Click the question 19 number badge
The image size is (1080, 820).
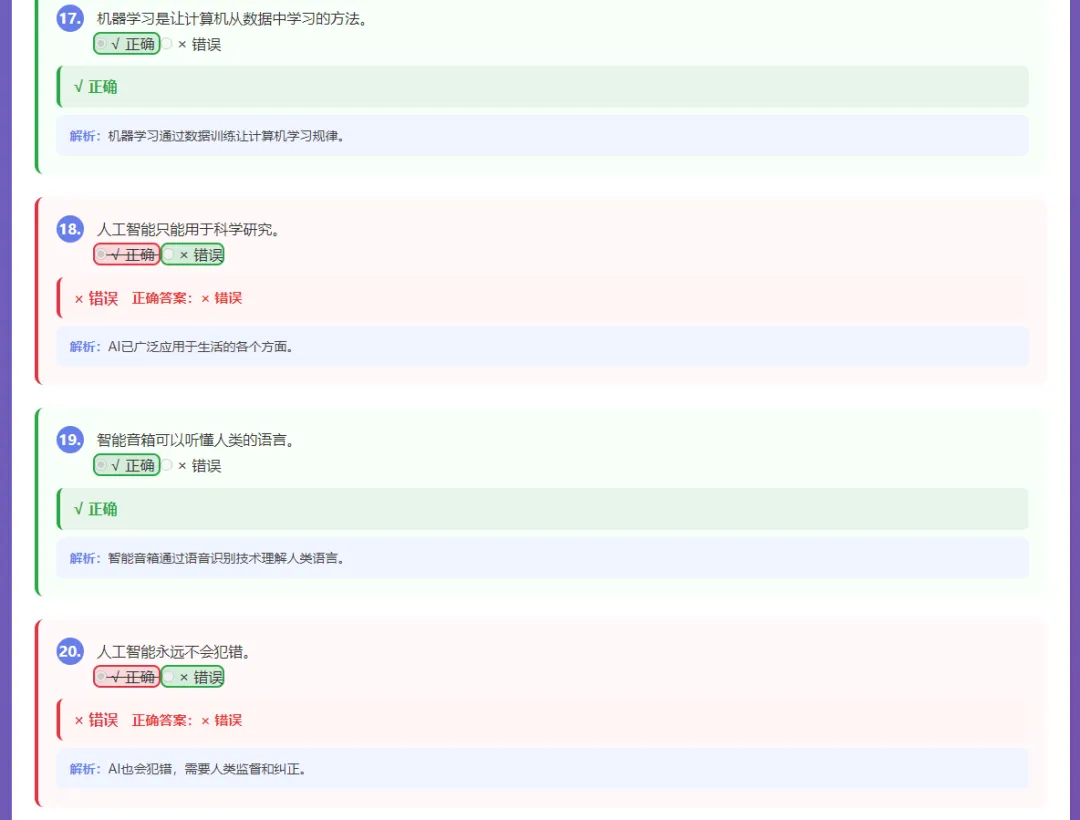point(70,439)
